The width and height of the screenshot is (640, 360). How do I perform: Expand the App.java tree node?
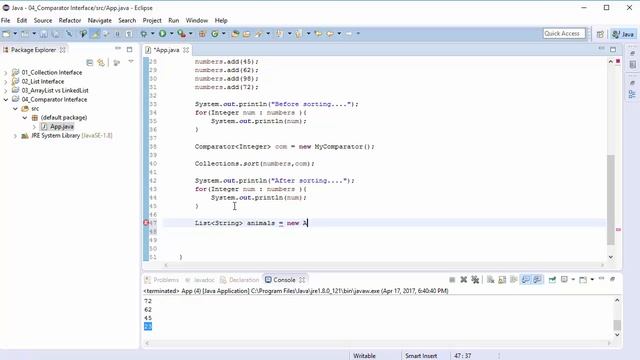(34, 127)
